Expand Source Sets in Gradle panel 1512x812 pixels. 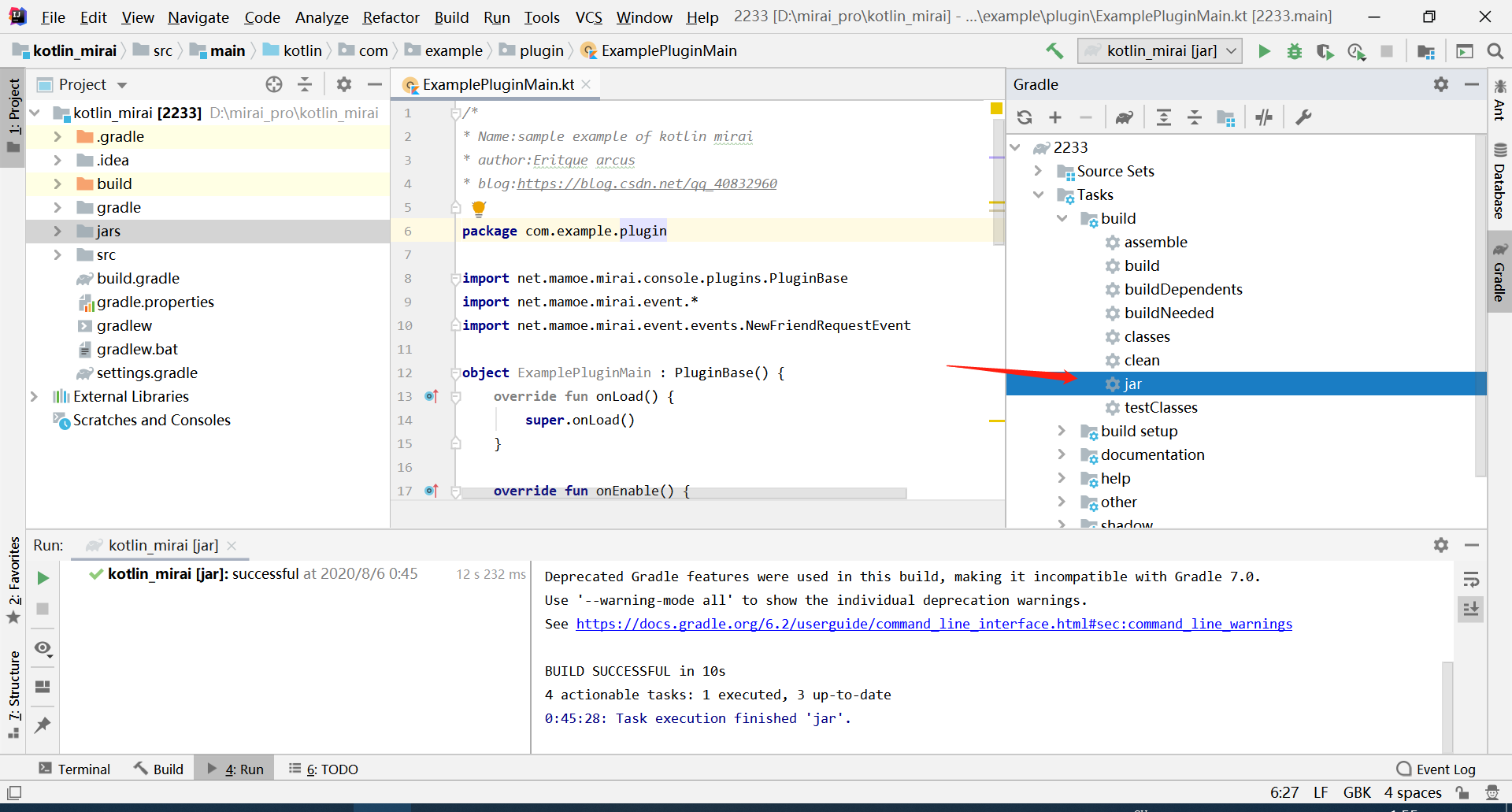pos(1038,171)
